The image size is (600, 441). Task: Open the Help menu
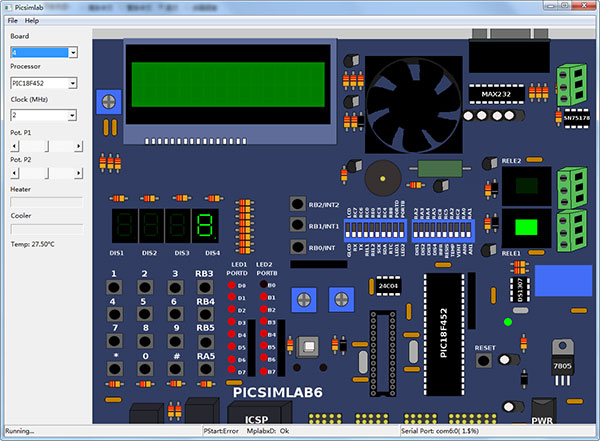click(32, 21)
